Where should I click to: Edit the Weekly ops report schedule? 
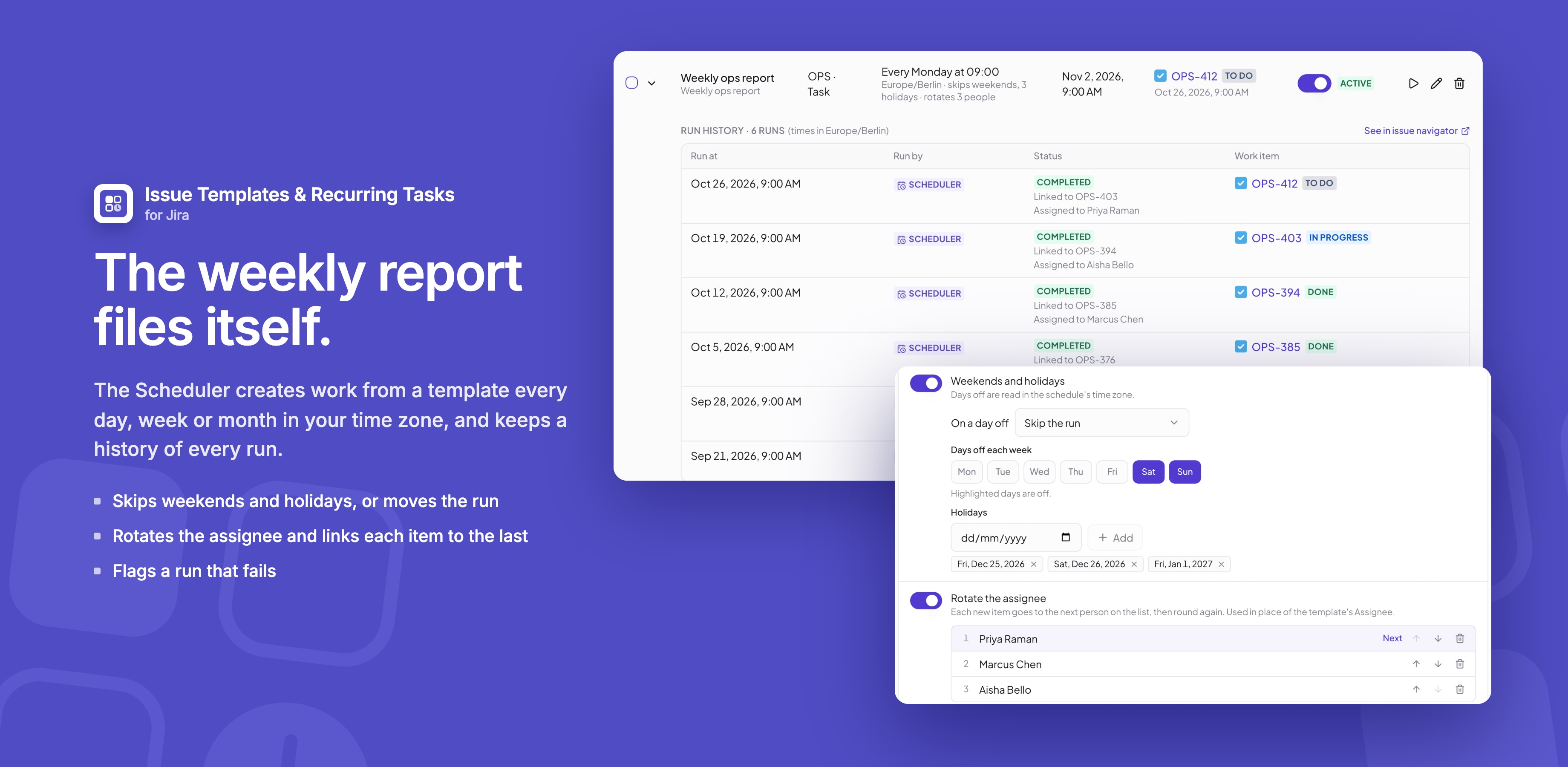[x=1436, y=84]
